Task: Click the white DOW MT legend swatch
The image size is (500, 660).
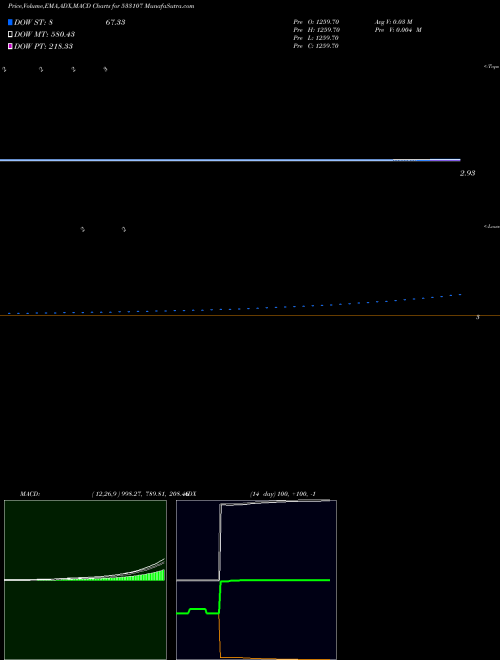Action: (10, 34)
